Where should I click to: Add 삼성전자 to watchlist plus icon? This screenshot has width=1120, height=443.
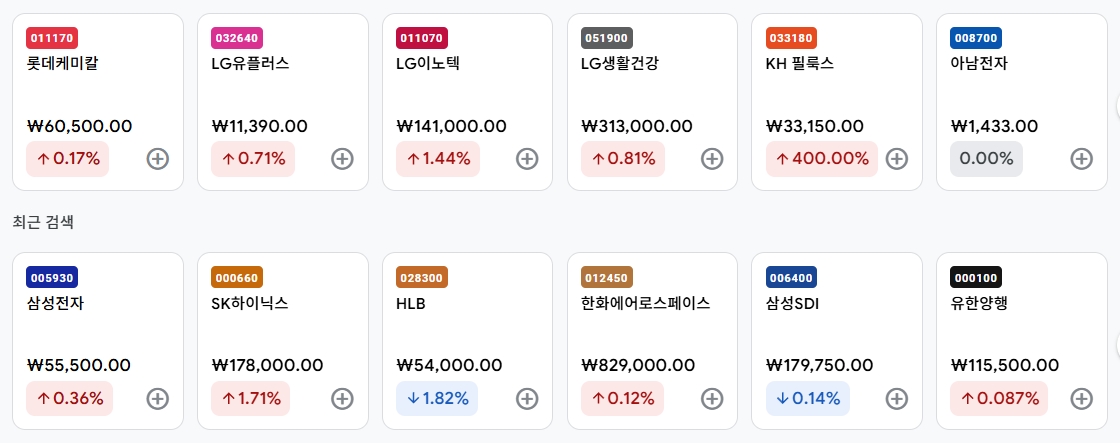(x=158, y=398)
